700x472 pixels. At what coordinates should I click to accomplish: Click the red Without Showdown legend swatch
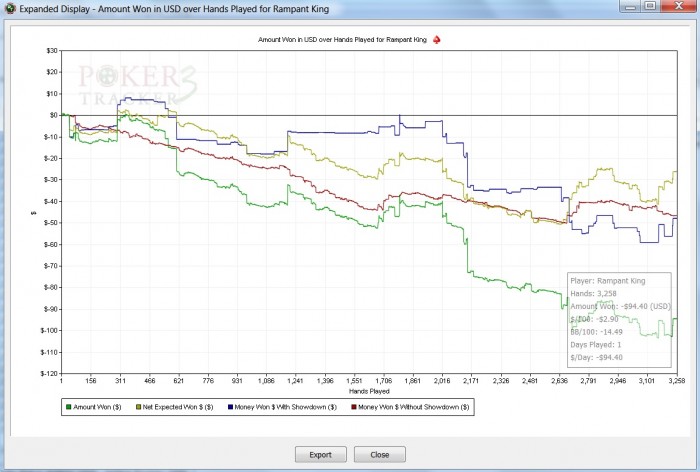tap(354, 407)
